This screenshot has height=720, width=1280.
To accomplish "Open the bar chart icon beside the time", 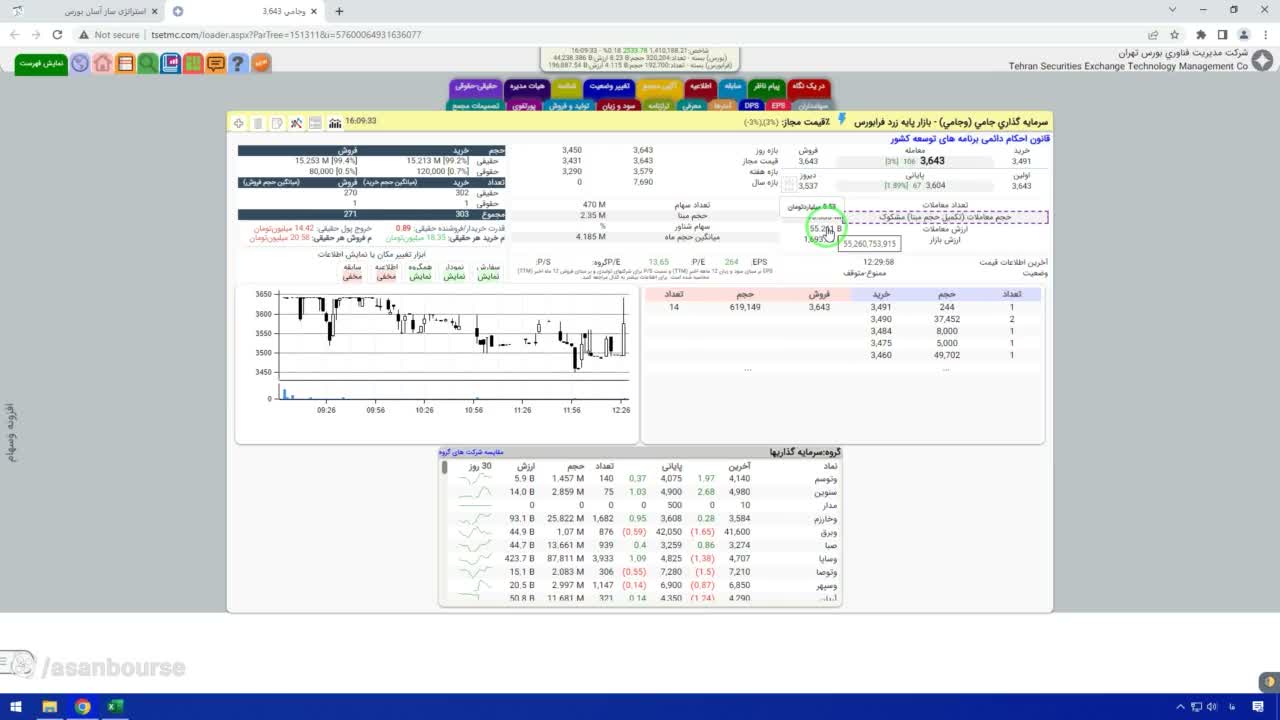I will [x=334, y=123].
